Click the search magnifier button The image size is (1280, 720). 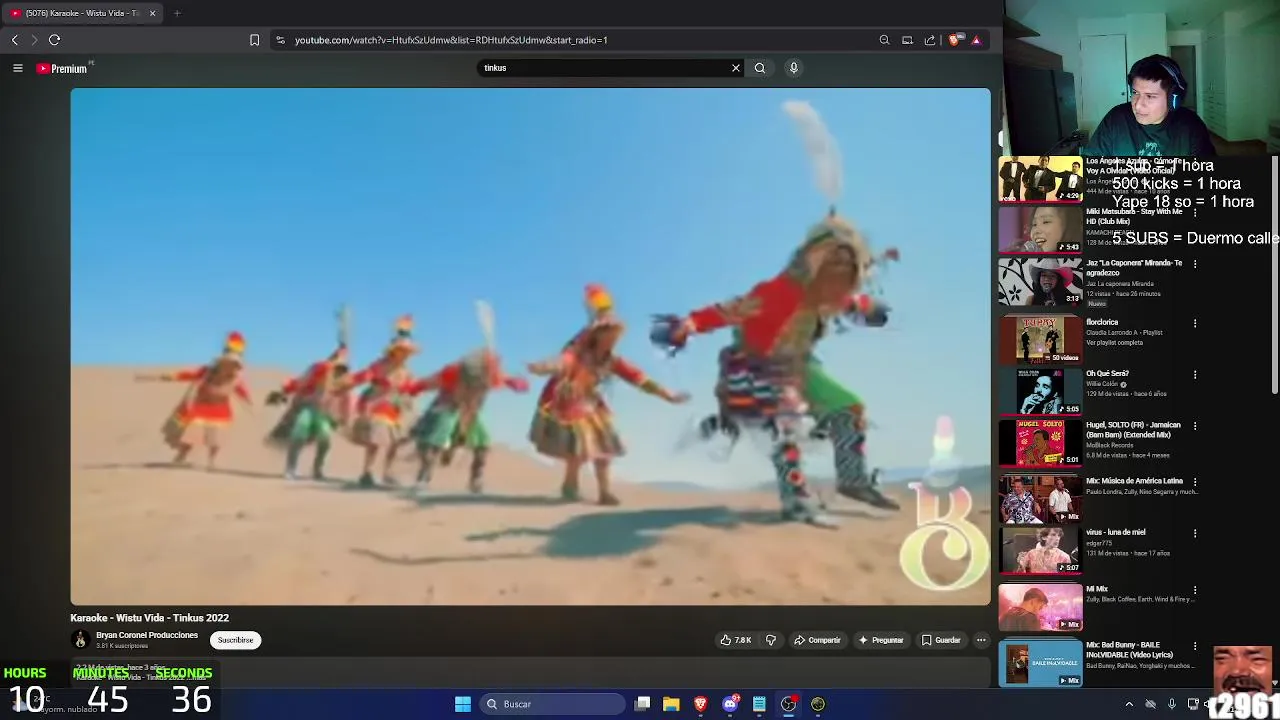[760, 68]
